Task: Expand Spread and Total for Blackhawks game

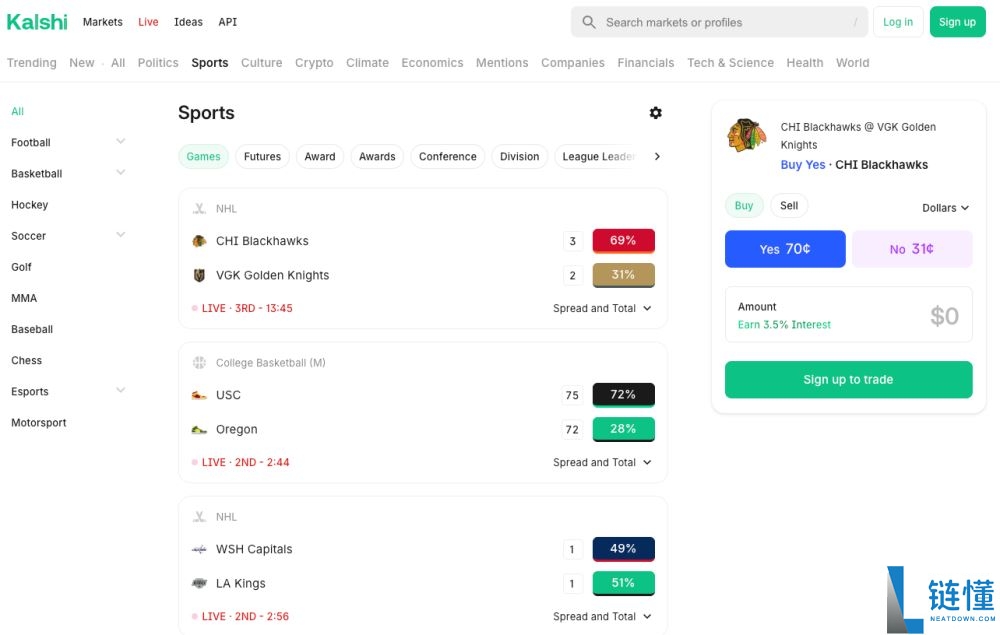Action: [x=602, y=309]
